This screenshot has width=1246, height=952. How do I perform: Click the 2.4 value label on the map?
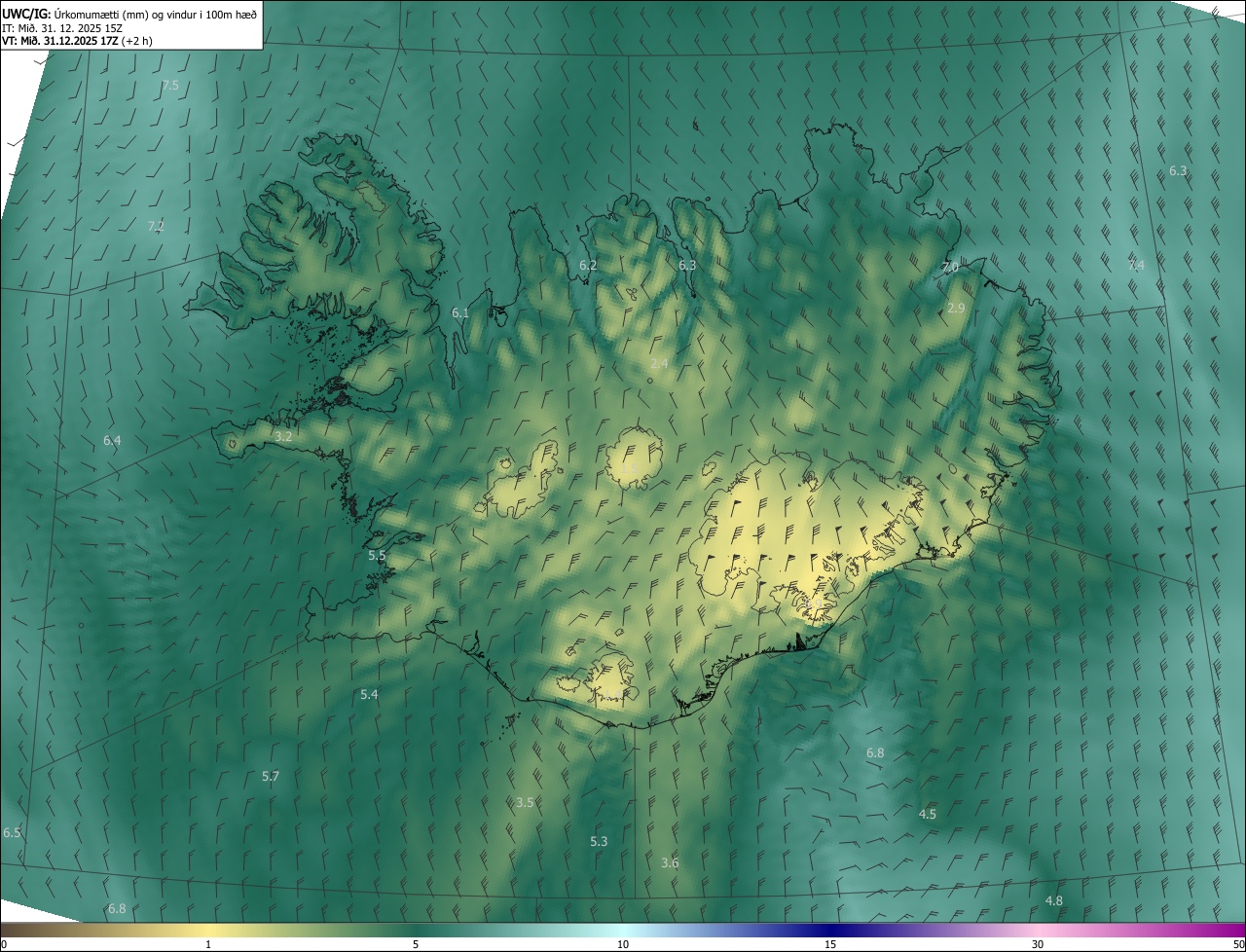(659, 363)
